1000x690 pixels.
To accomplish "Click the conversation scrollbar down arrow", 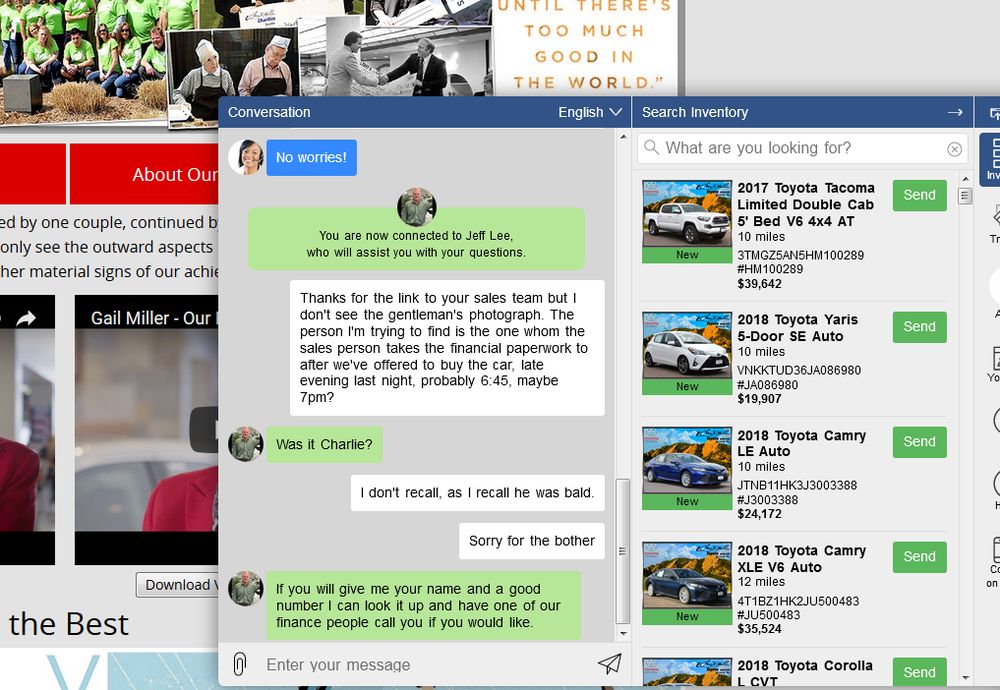I will pos(622,633).
